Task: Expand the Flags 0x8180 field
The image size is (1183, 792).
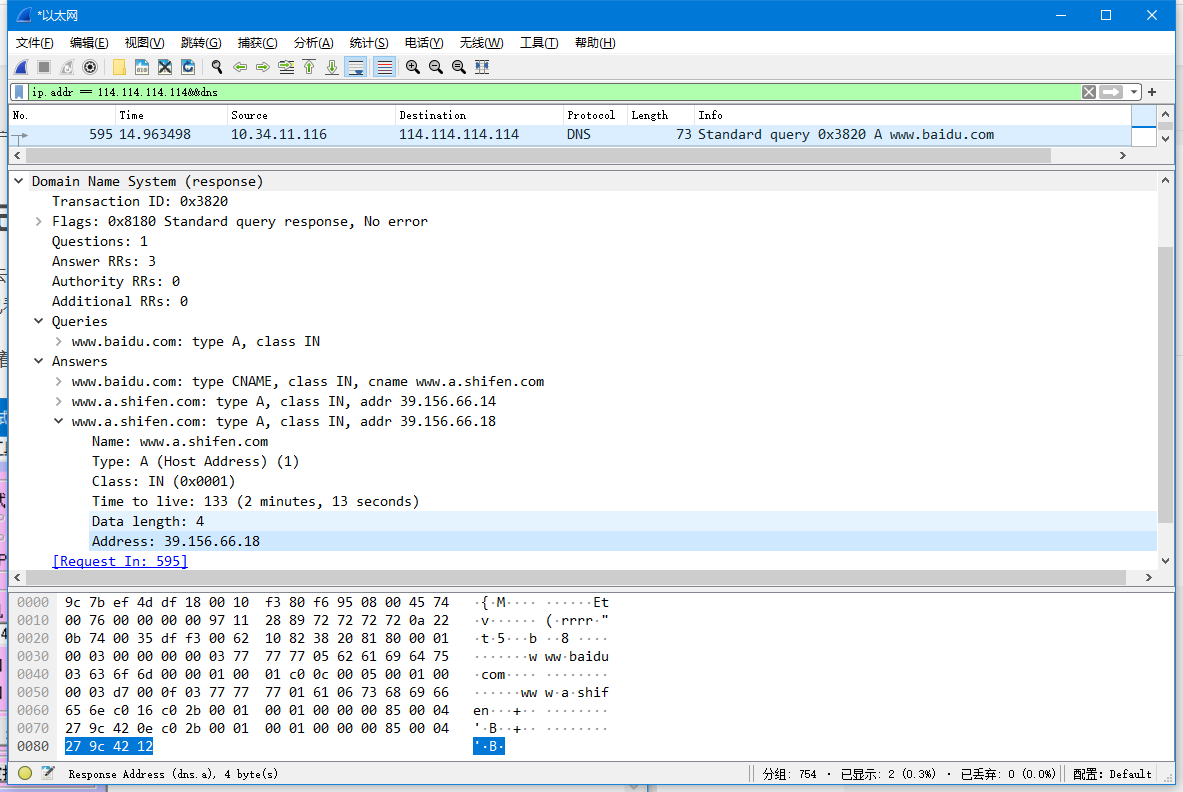Action: pyautogui.click(x=39, y=221)
